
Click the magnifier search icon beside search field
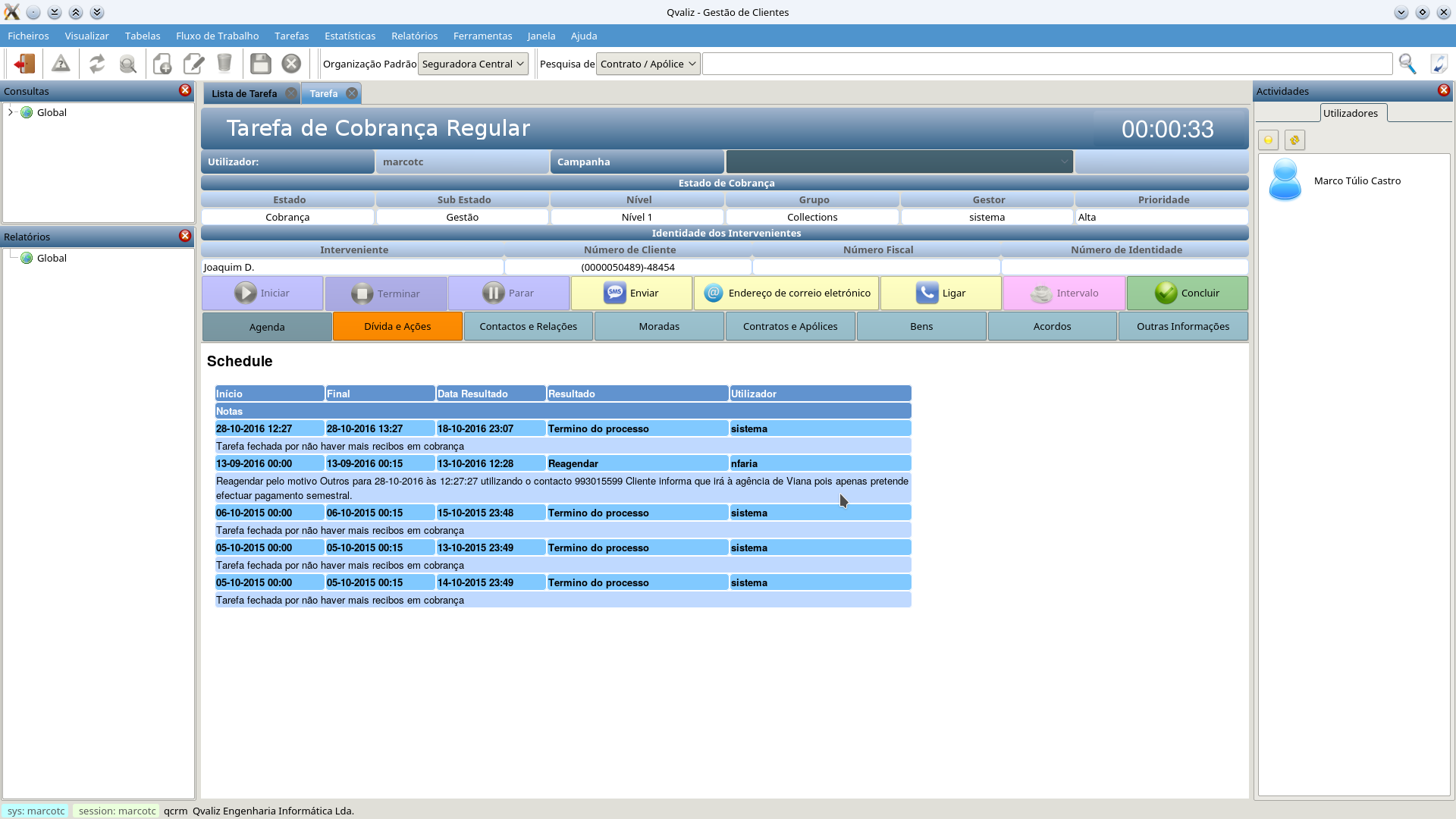tap(1407, 64)
